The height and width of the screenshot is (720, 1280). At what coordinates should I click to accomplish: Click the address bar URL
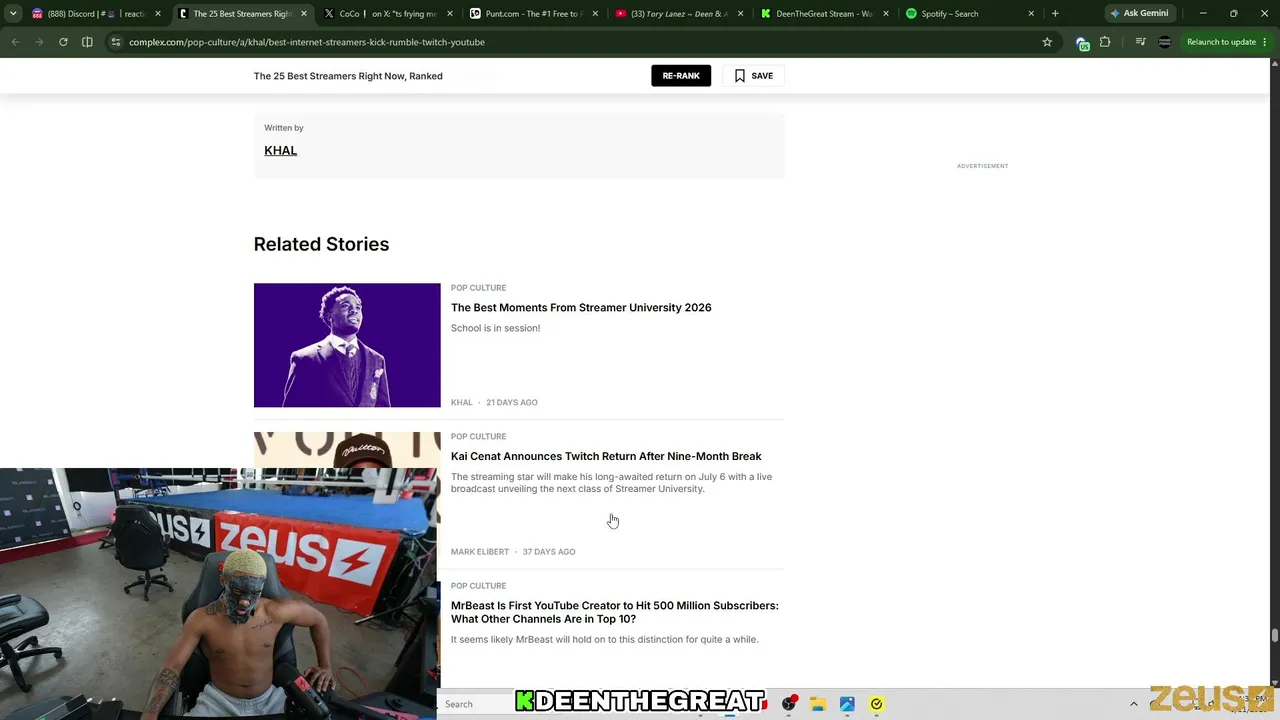pos(307,42)
